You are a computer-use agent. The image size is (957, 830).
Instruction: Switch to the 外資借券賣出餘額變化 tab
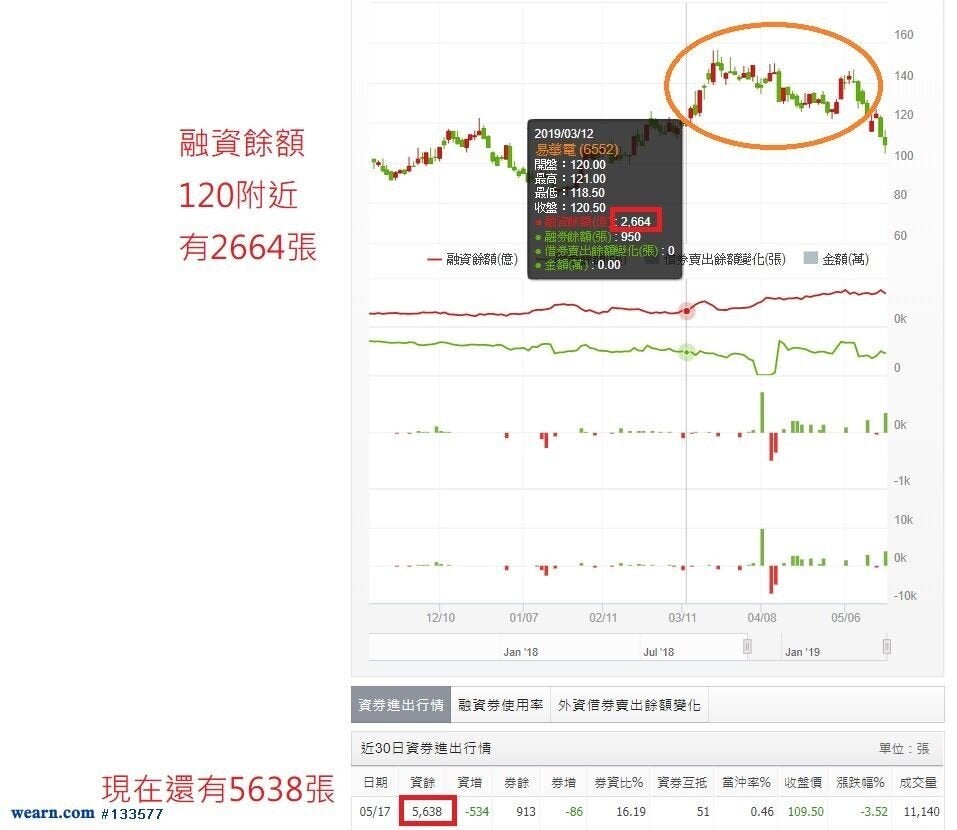pyautogui.click(x=629, y=705)
